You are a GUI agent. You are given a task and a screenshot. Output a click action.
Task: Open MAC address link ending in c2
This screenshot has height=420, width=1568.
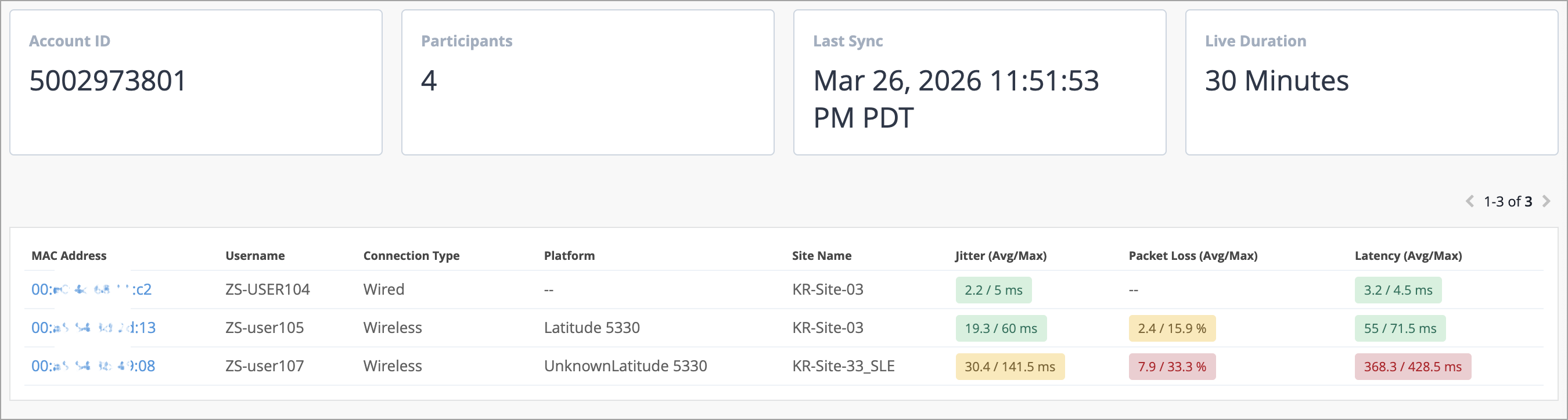91,290
